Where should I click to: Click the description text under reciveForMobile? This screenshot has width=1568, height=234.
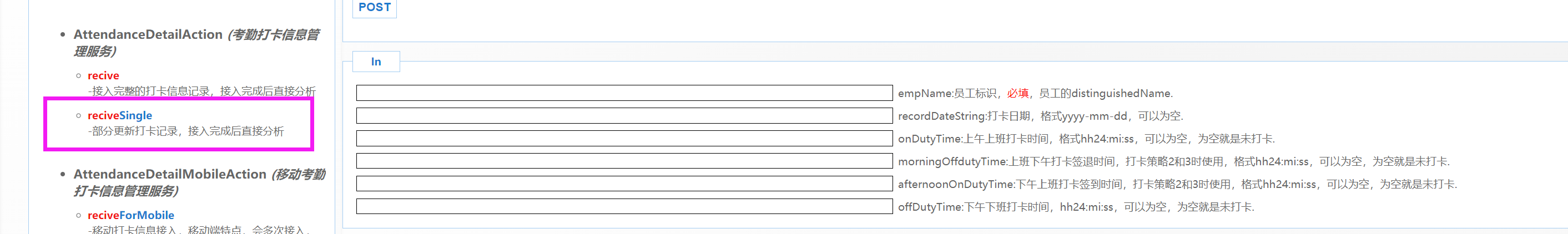point(199,229)
